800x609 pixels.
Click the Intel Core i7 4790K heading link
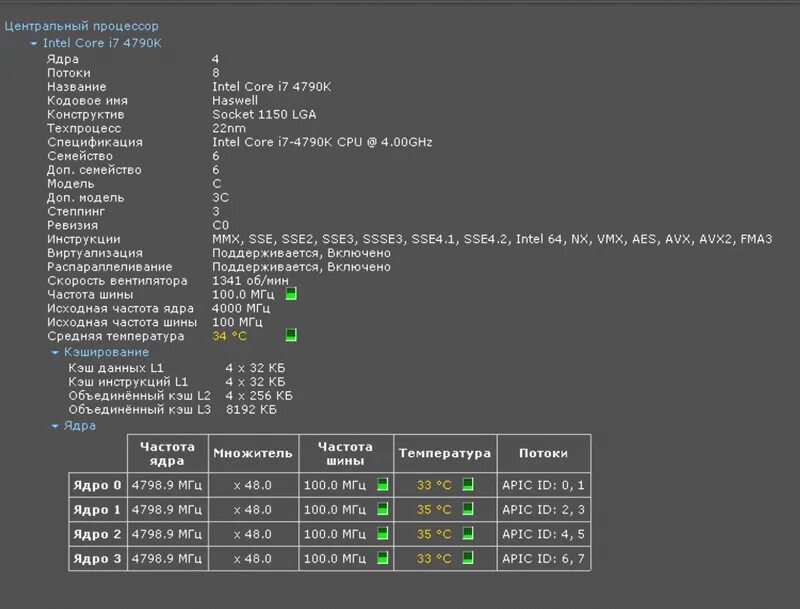click(102, 43)
